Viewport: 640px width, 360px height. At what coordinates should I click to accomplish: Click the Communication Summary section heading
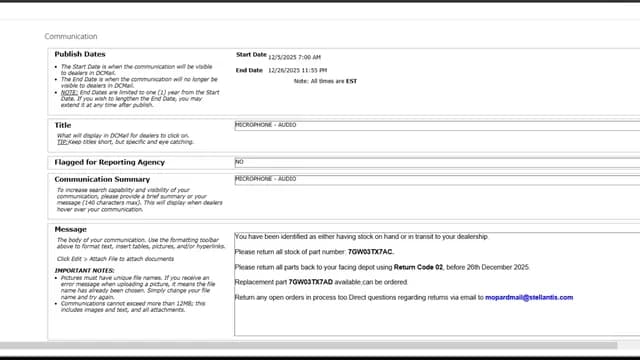click(x=102, y=180)
